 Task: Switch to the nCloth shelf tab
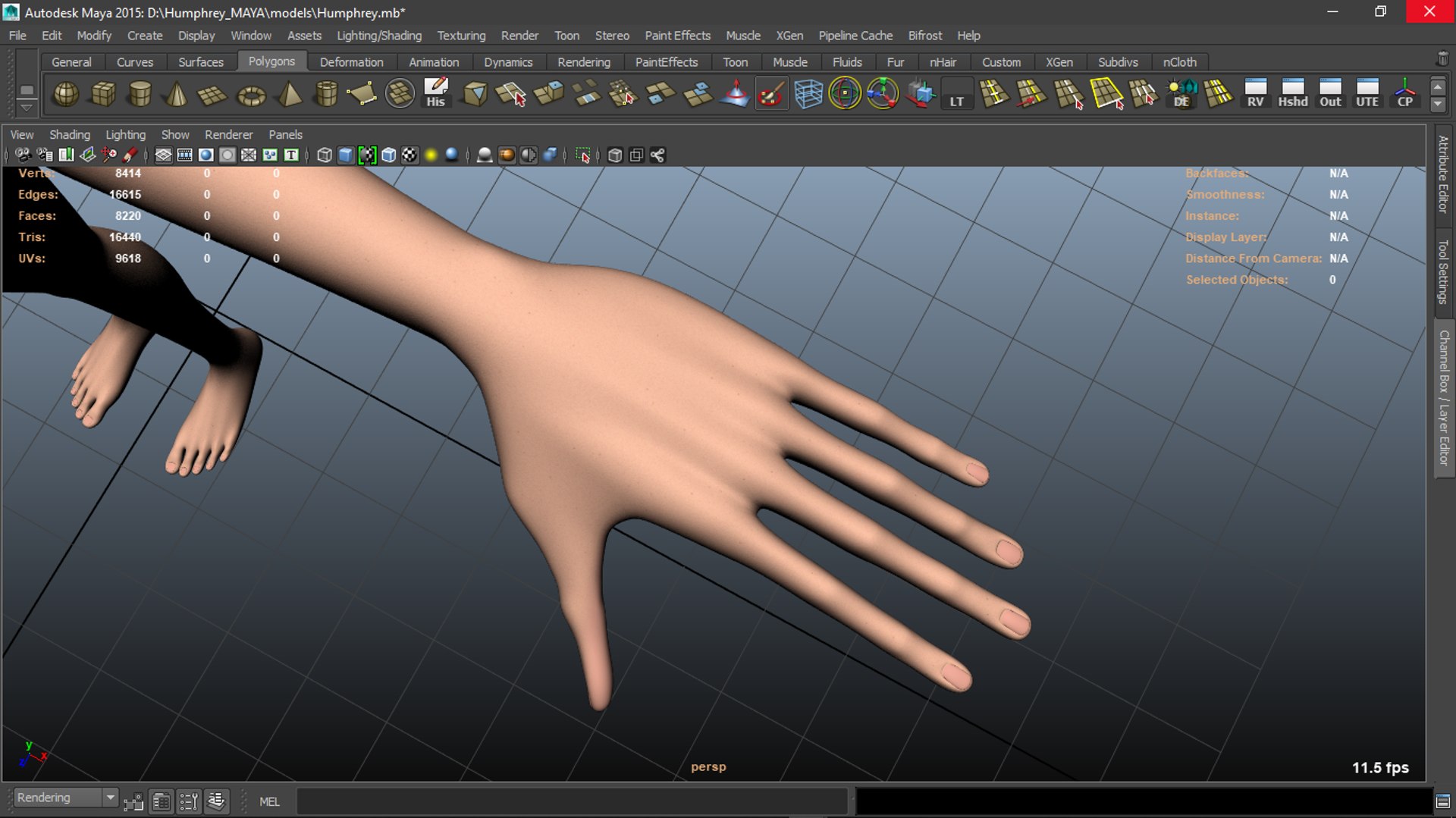[1179, 62]
